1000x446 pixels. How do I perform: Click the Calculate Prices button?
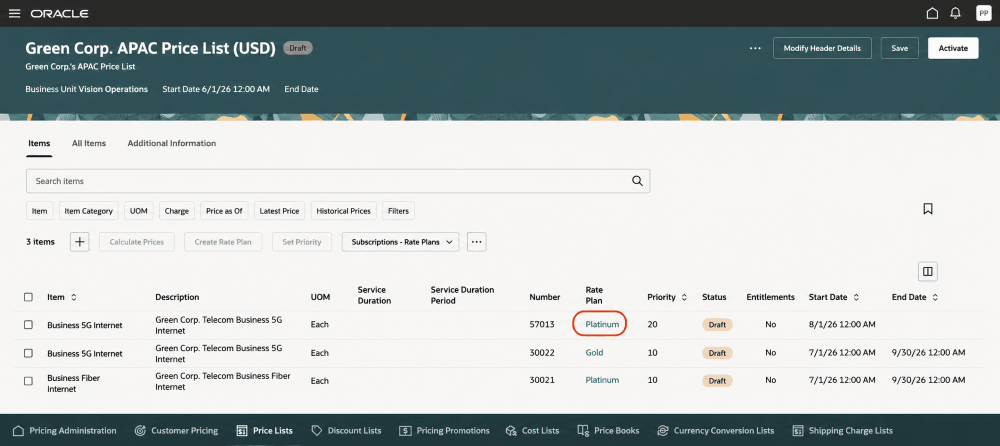pyautogui.click(x=136, y=242)
